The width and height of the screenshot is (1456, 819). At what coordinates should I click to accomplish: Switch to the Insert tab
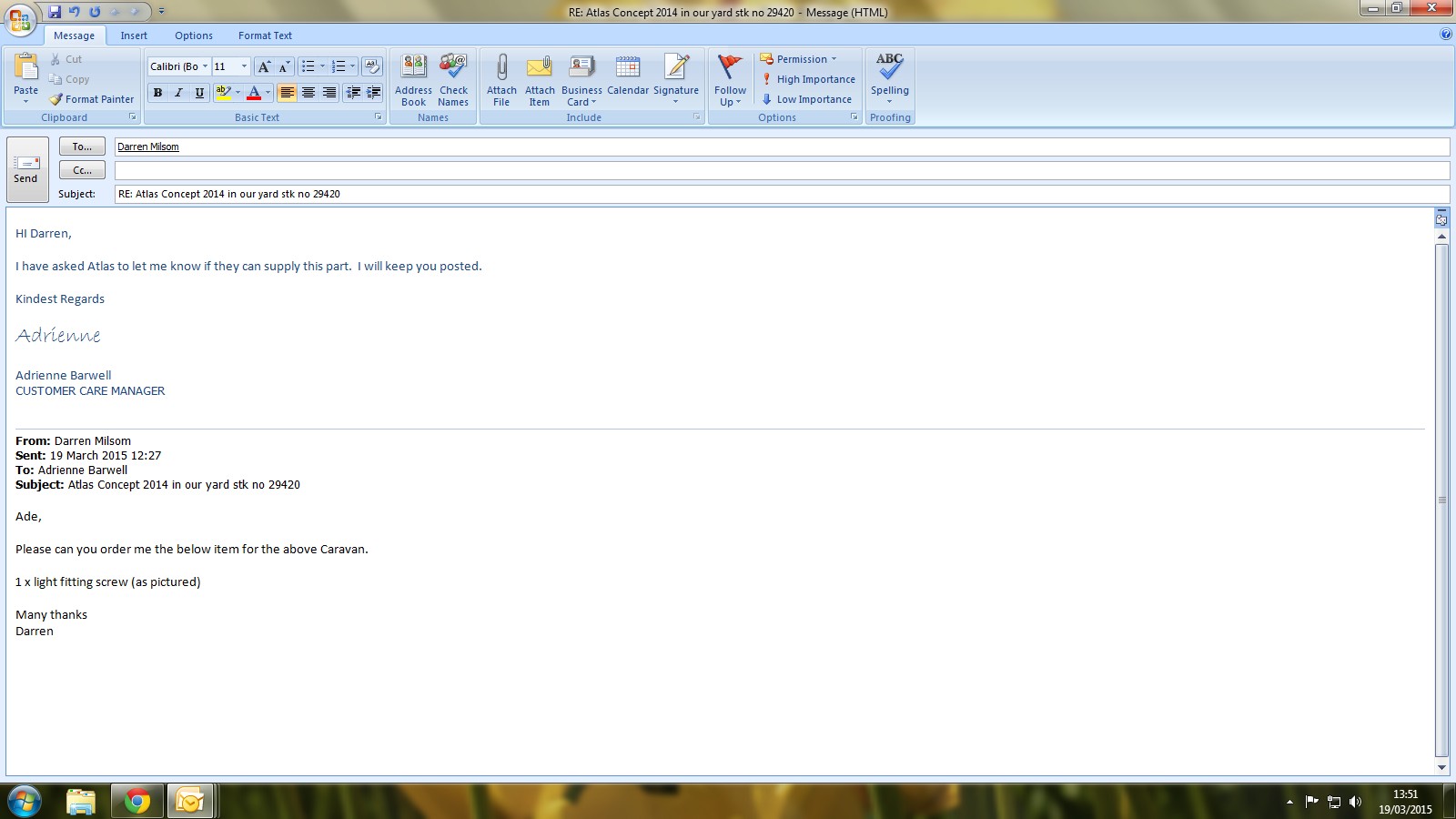134,35
